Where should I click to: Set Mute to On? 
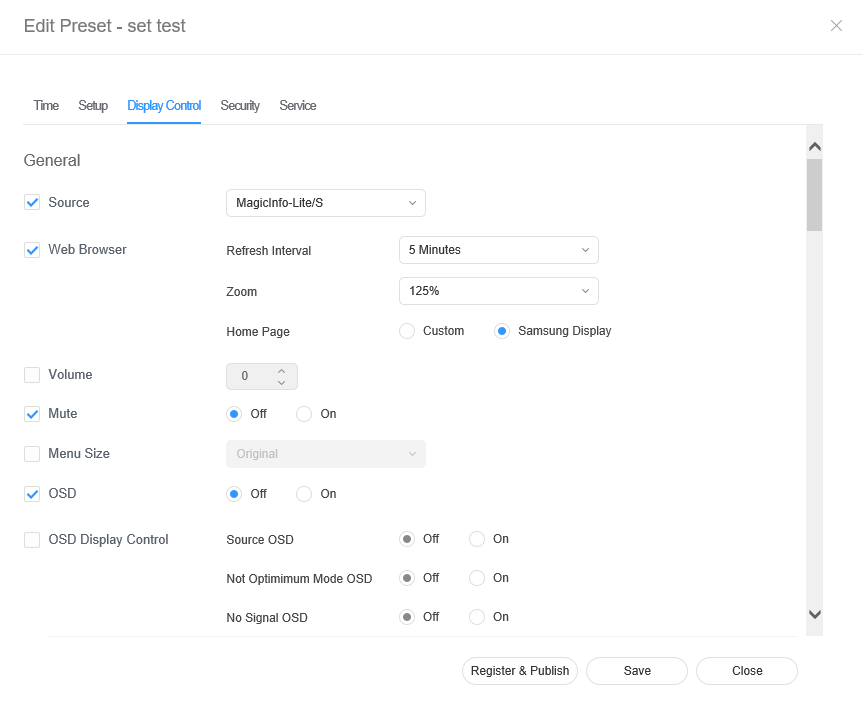click(305, 414)
